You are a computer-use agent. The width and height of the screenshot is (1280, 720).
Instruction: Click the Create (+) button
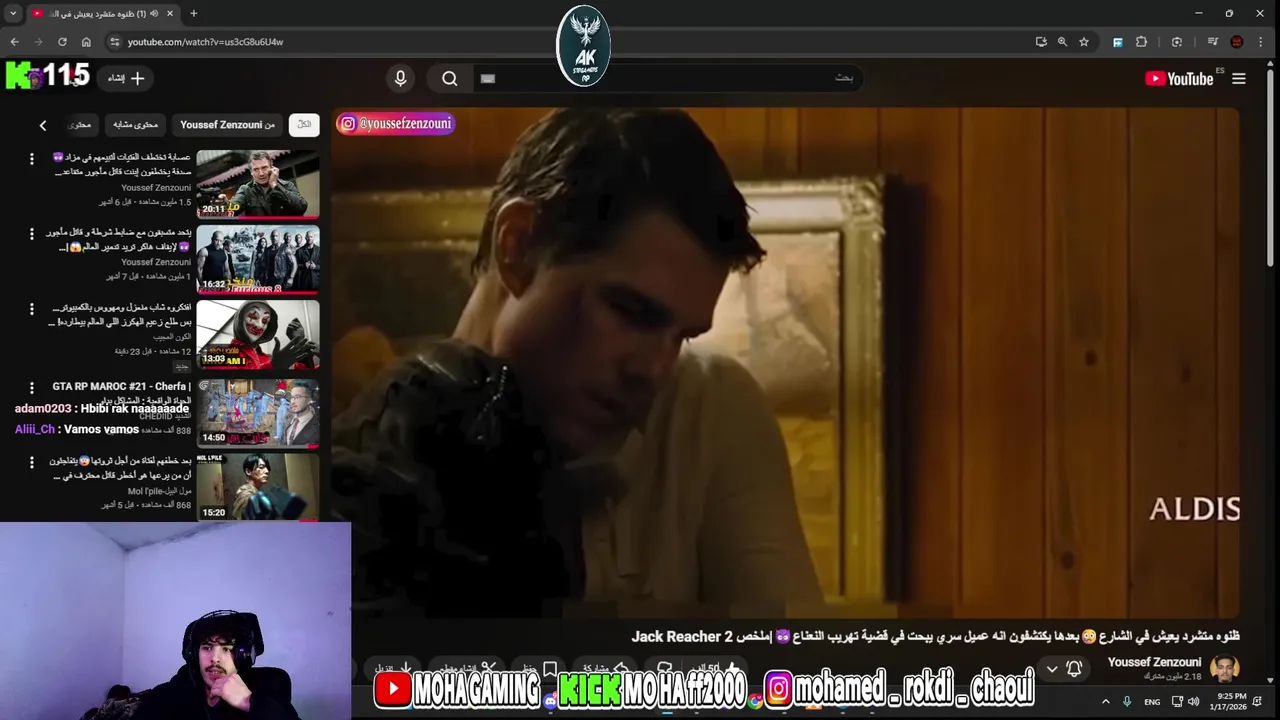click(x=127, y=78)
